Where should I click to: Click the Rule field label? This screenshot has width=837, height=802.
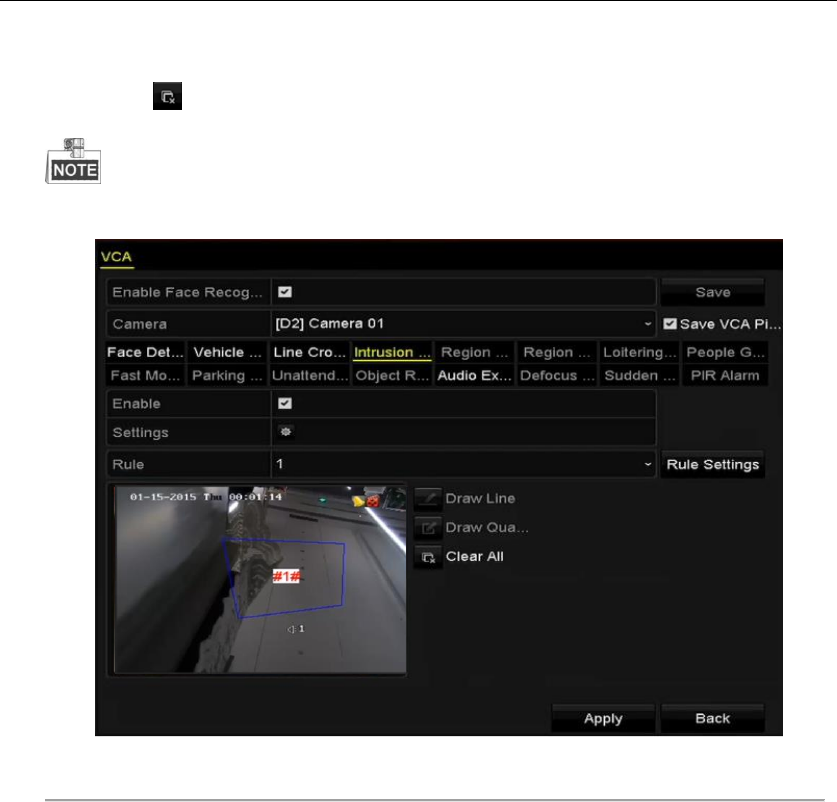pyautogui.click(x=128, y=465)
